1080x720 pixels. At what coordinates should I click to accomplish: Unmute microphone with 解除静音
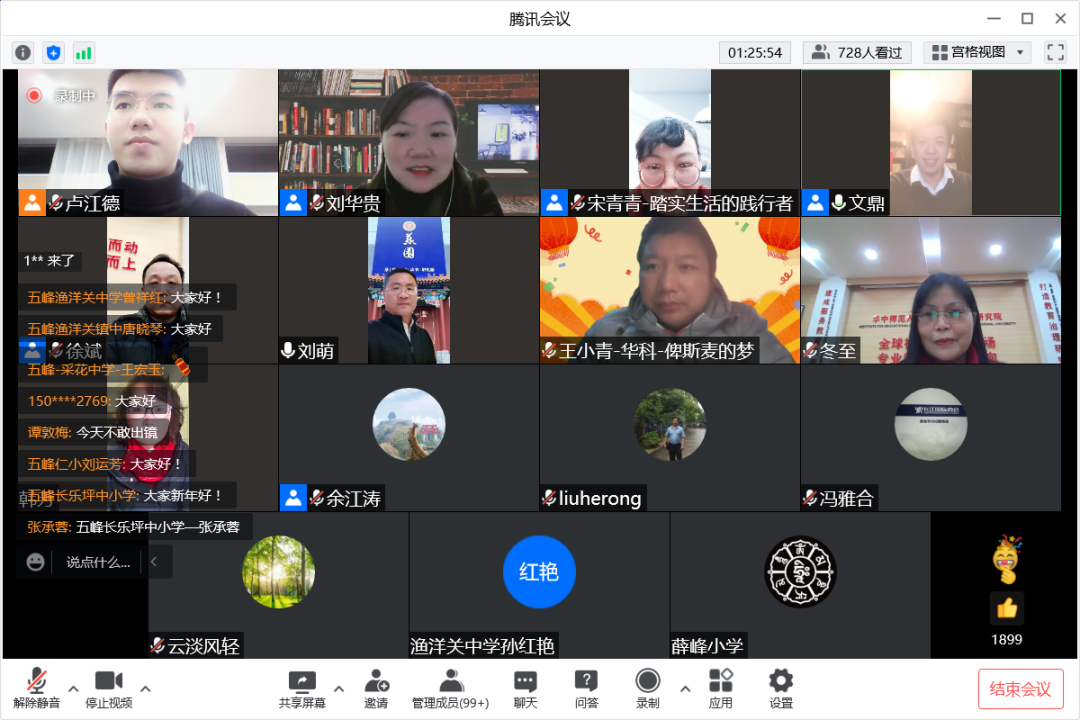coord(37,688)
